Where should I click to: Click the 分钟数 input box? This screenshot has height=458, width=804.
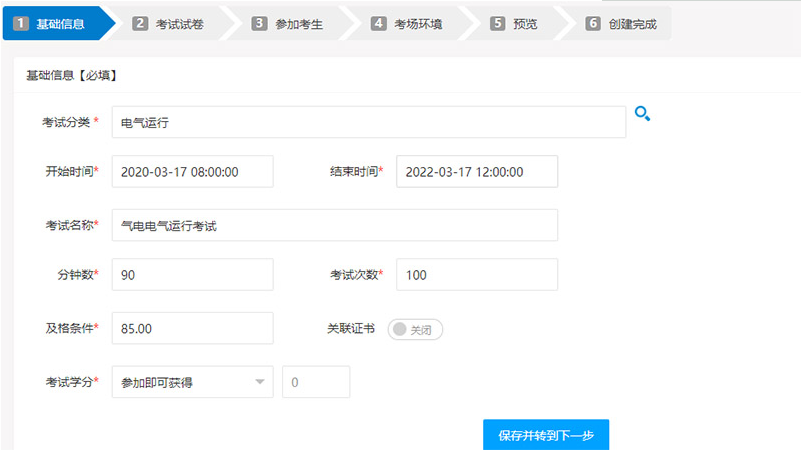(192, 274)
